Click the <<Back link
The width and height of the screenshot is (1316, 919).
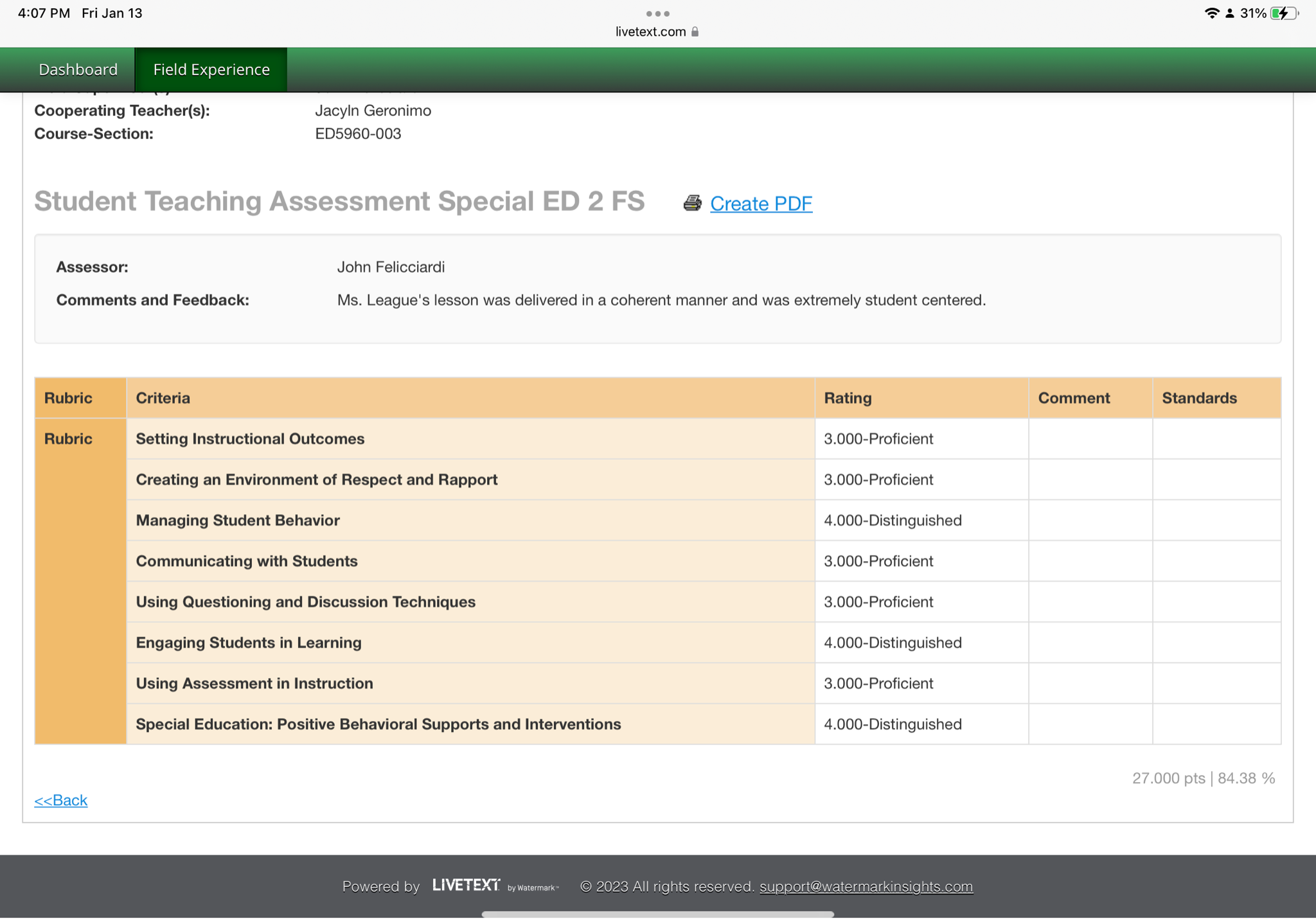tap(60, 800)
